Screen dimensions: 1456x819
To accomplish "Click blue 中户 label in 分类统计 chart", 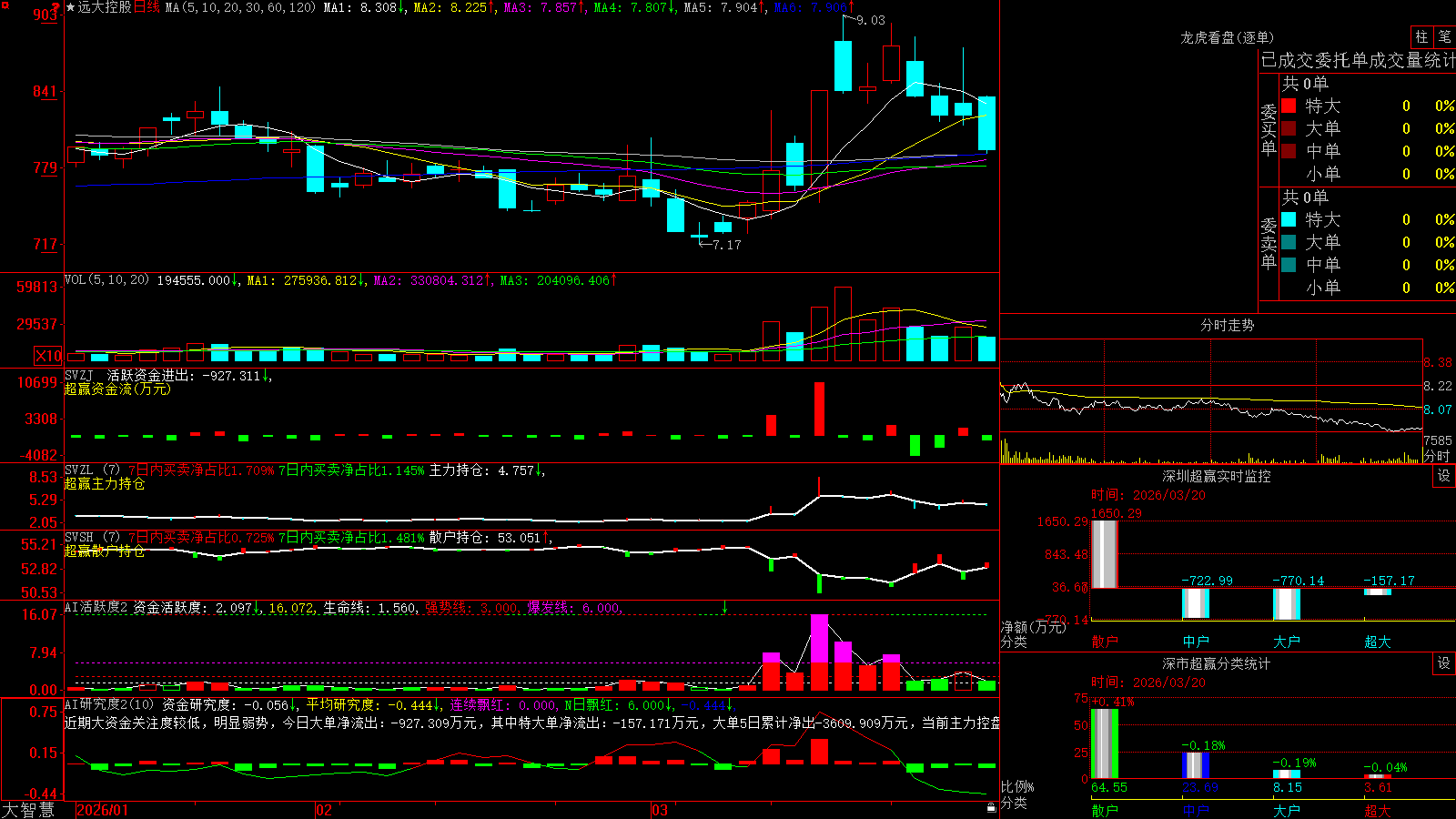I will (x=1196, y=810).
